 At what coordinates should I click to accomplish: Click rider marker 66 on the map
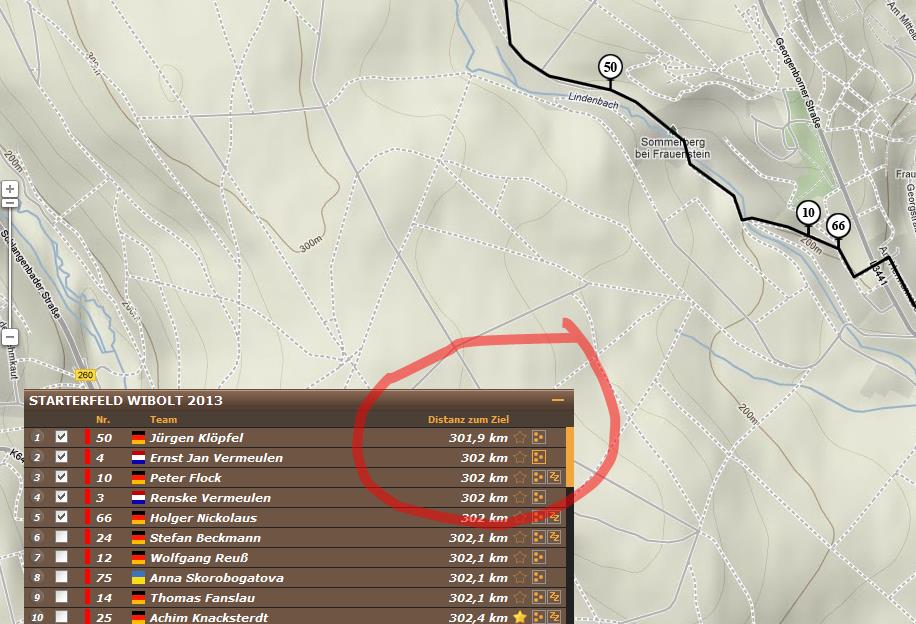pos(838,227)
